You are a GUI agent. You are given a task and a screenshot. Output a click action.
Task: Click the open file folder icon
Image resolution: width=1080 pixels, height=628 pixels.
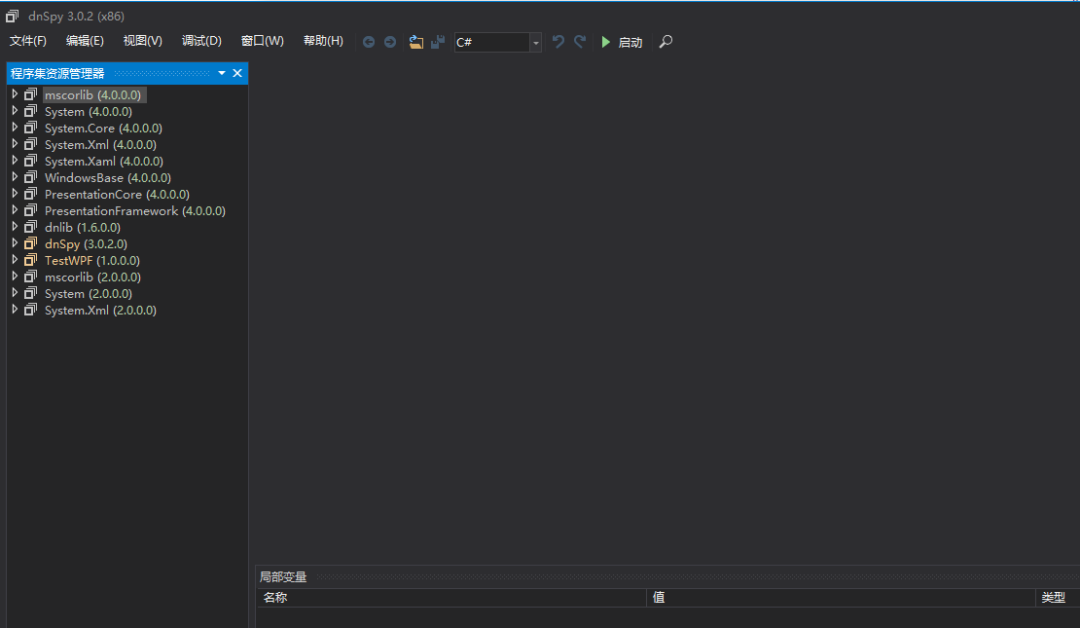click(x=416, y=42)
